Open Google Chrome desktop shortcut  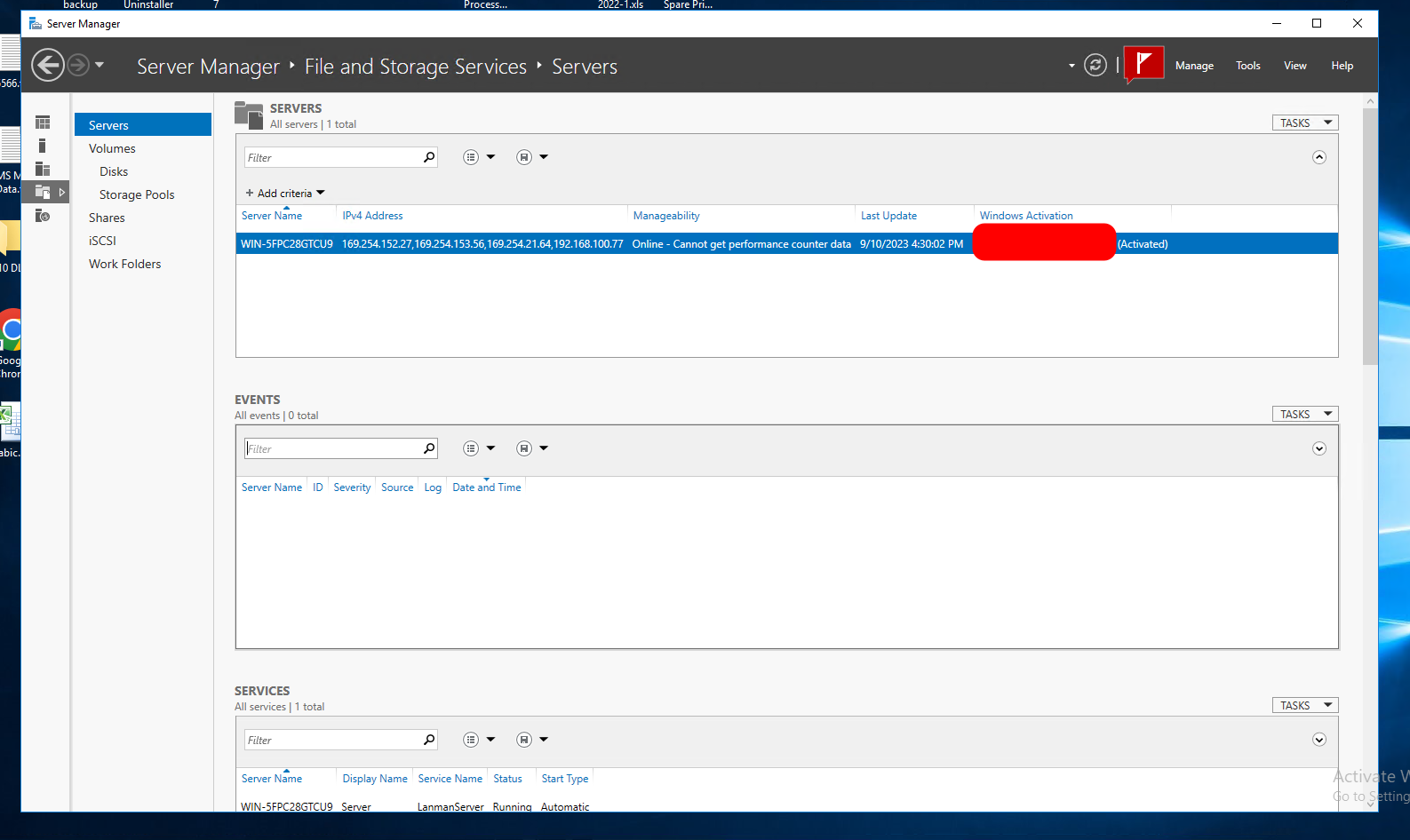tap(10, 343)
